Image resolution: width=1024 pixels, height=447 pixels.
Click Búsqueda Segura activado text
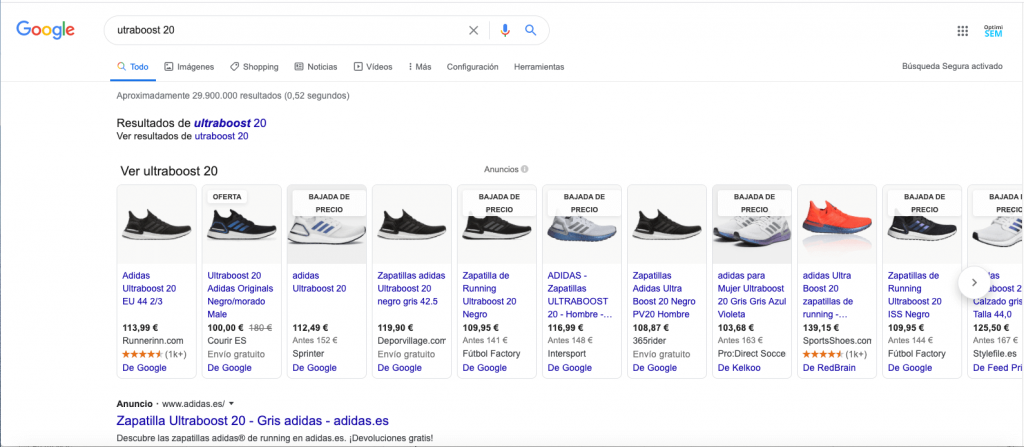952,66
